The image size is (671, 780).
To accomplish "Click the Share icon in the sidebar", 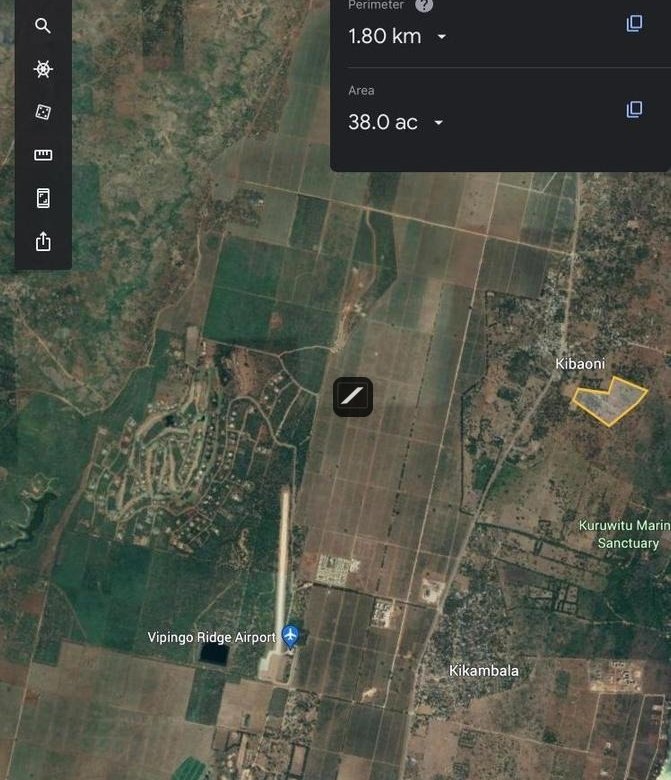I will (43, 242).
